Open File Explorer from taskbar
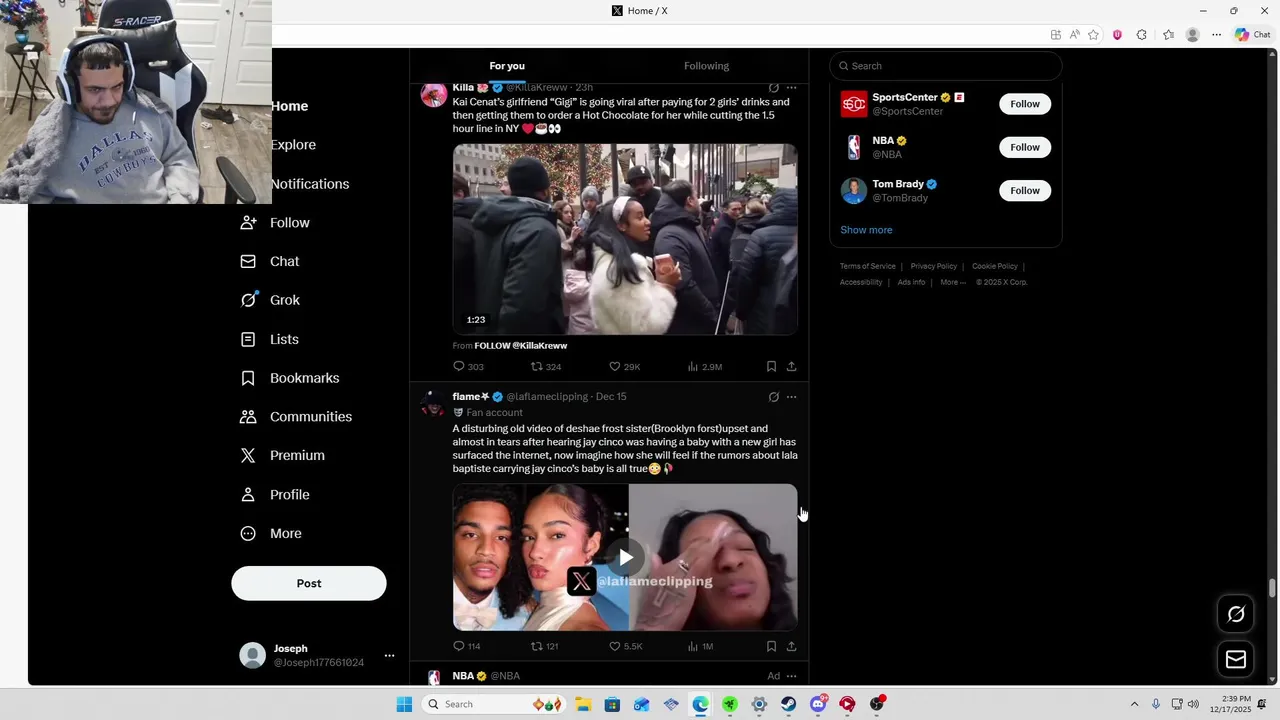 coord(583,704)
